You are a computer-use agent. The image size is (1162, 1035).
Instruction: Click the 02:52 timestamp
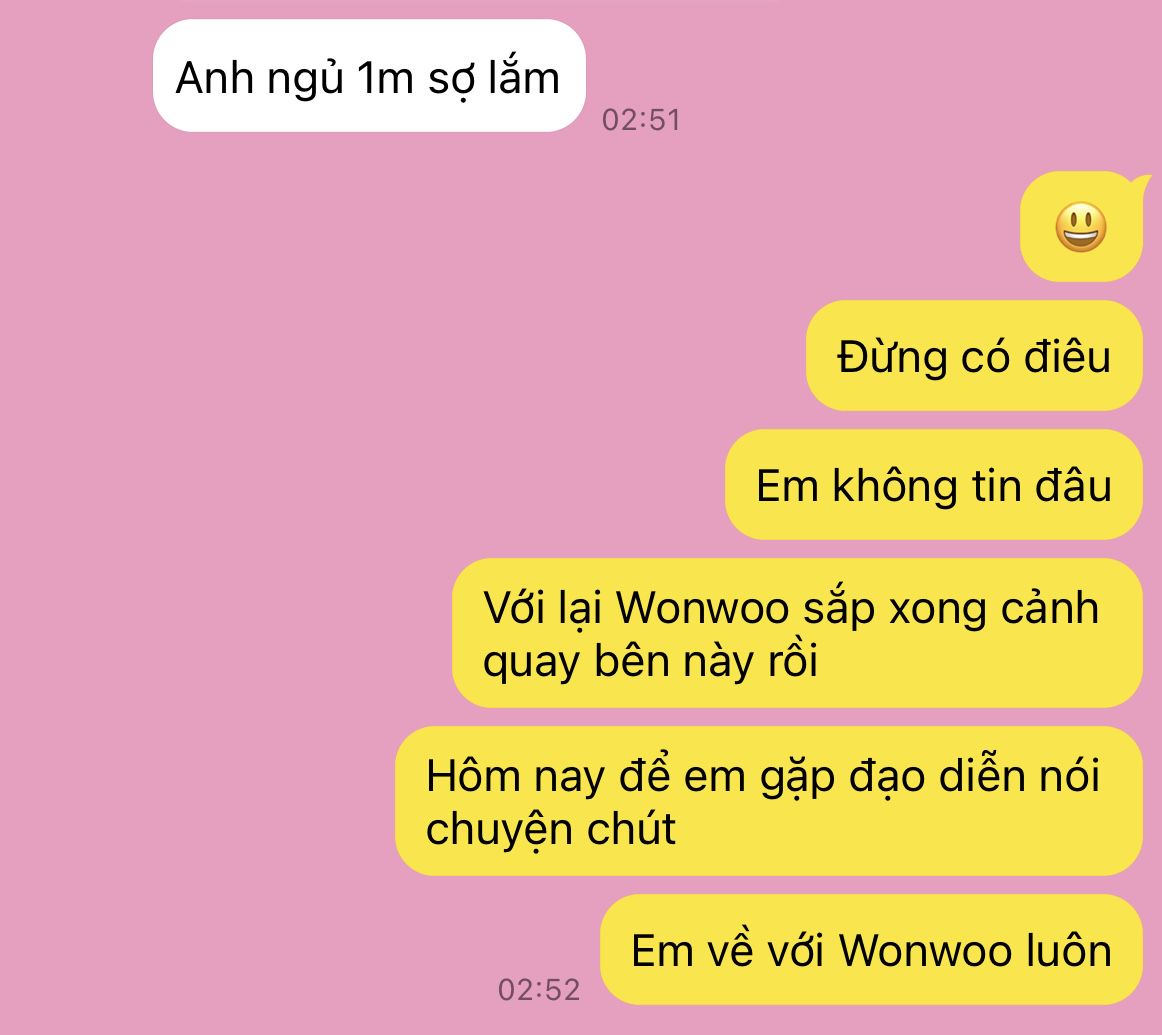click(x=539, y=990)
